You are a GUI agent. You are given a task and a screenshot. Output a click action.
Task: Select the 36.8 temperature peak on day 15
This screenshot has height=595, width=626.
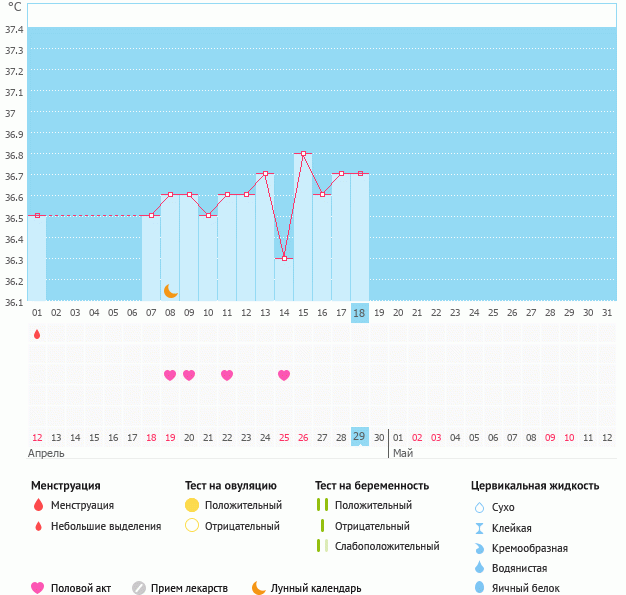pyautogui.click(x=303, y=154)
